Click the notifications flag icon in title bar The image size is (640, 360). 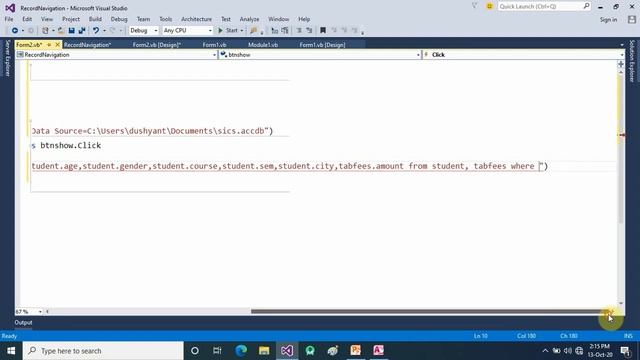(474, 6)
